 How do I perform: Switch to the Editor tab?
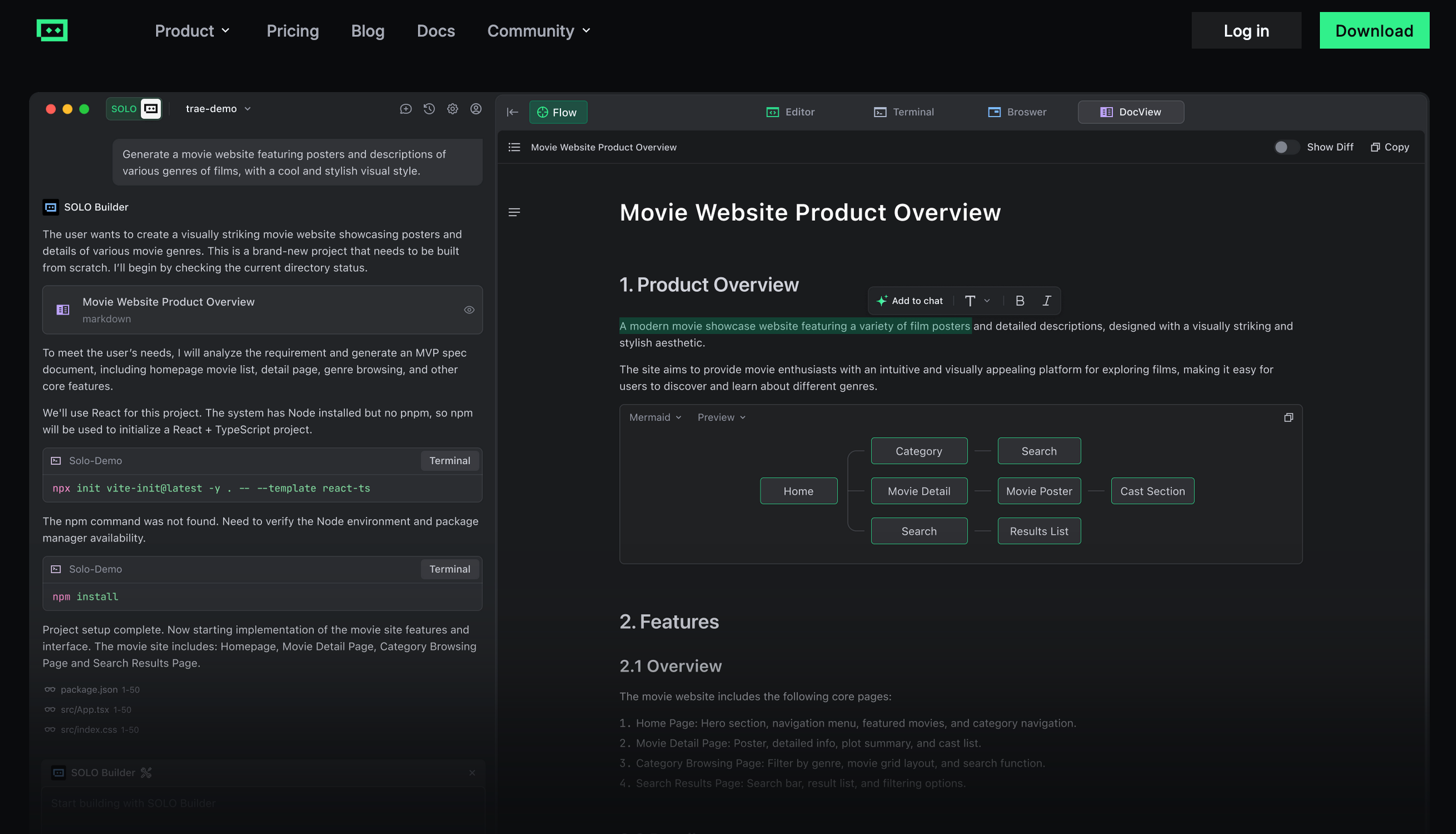coord(790,112)
